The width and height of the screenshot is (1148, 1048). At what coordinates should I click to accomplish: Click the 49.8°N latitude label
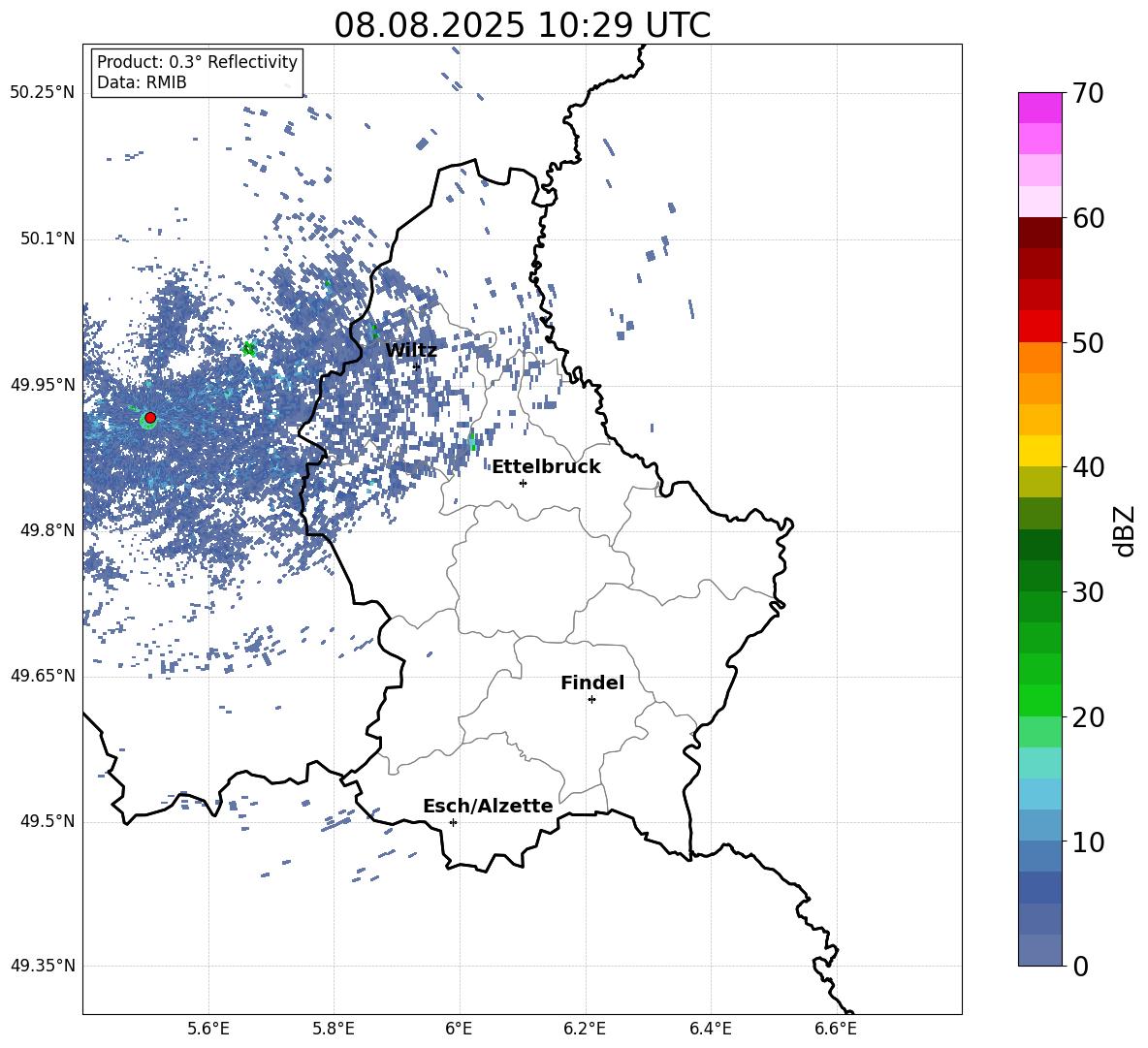pyautogui.click(x=48, y=530)
